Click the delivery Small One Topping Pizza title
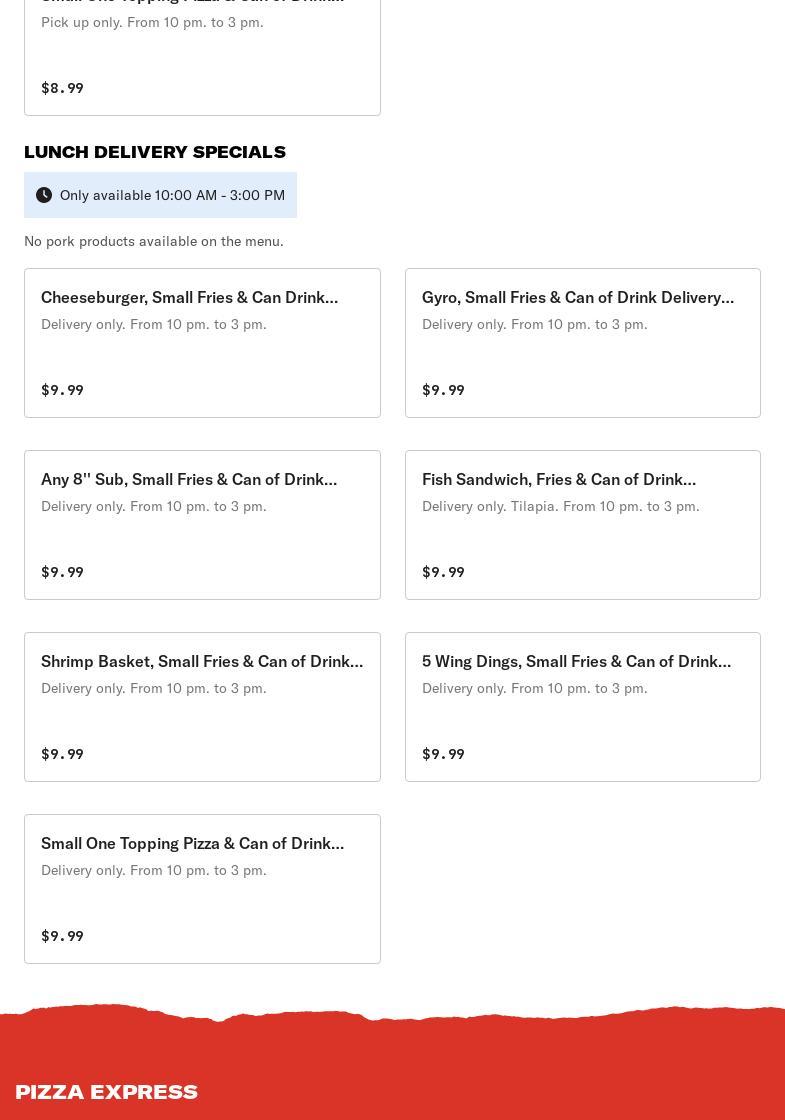This screenshot has height=1120, width=785. pos(192,844)
